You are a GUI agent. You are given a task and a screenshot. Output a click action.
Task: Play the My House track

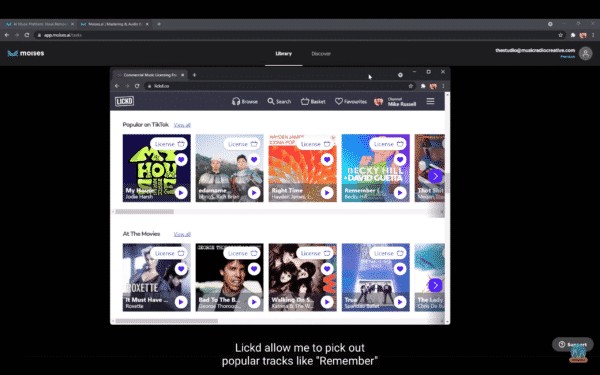point(181,193)
